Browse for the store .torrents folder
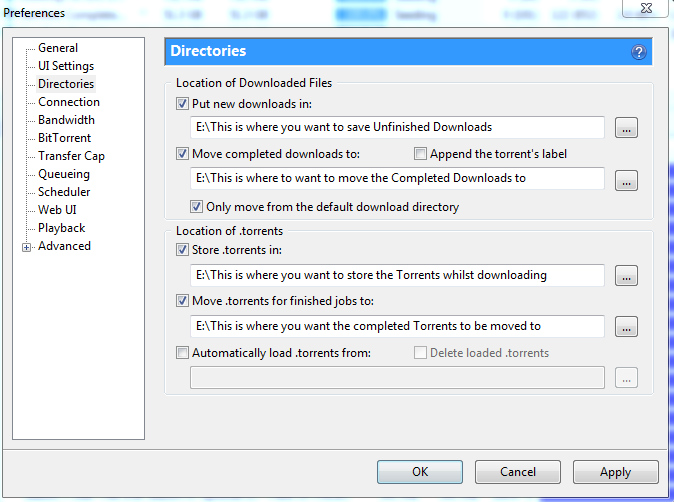The width and height of the screenshot is (674, 502). click(626, 276)
